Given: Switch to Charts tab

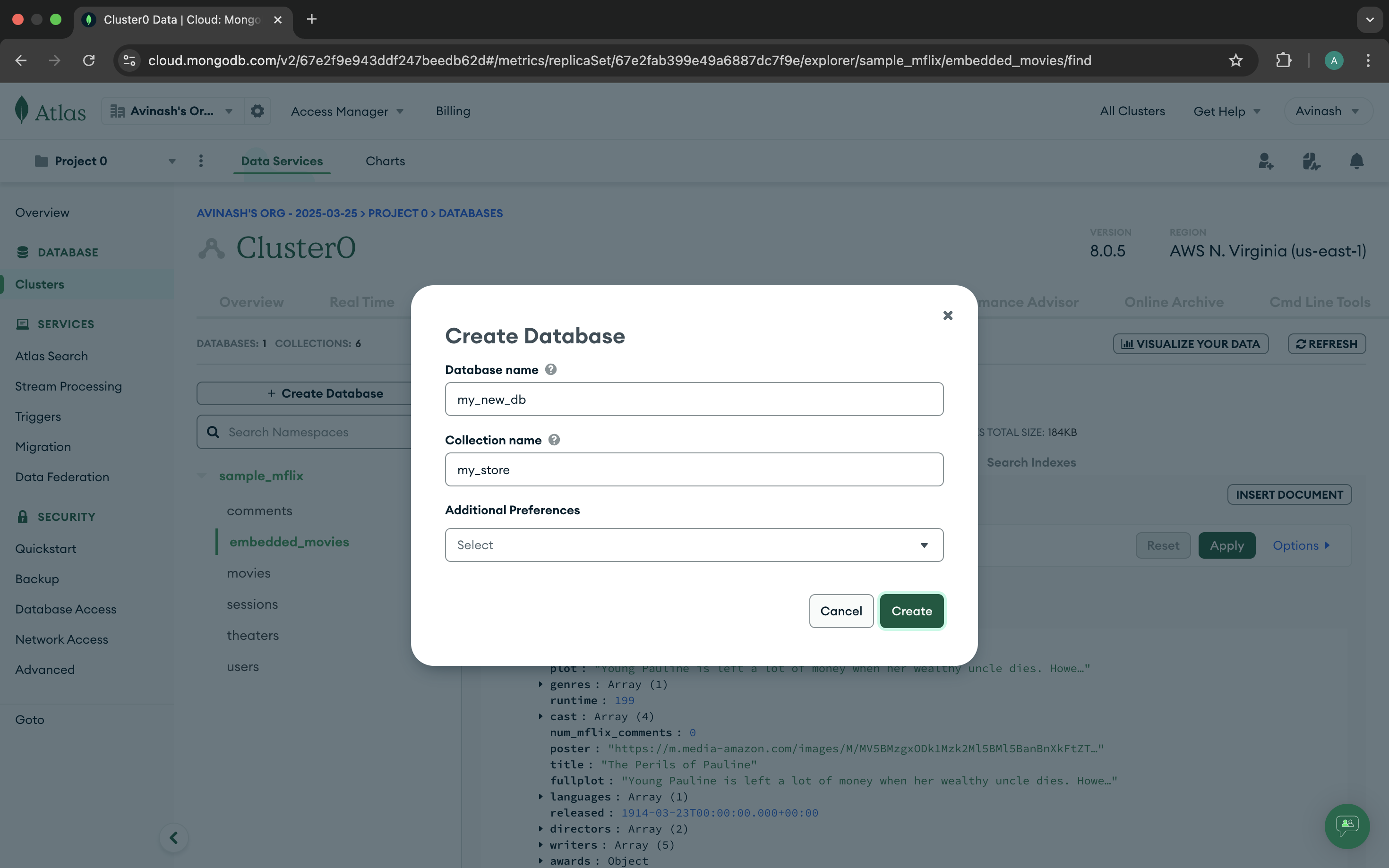Looking at the screenshot, I should pyautogui.click(x=386, y=162).
